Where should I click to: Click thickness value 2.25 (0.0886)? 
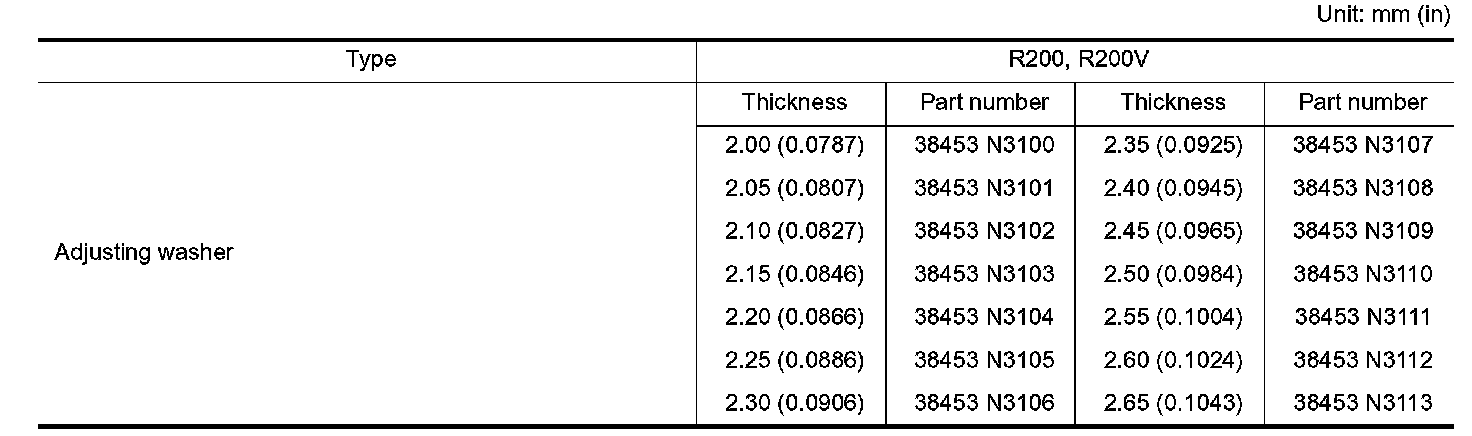point(794,361)
